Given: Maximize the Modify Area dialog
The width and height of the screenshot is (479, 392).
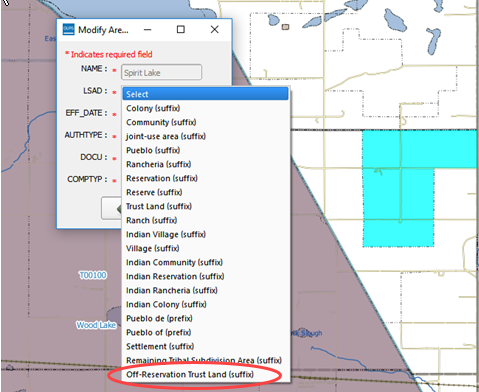Looking at the screenshot, I should coord(181,30).
